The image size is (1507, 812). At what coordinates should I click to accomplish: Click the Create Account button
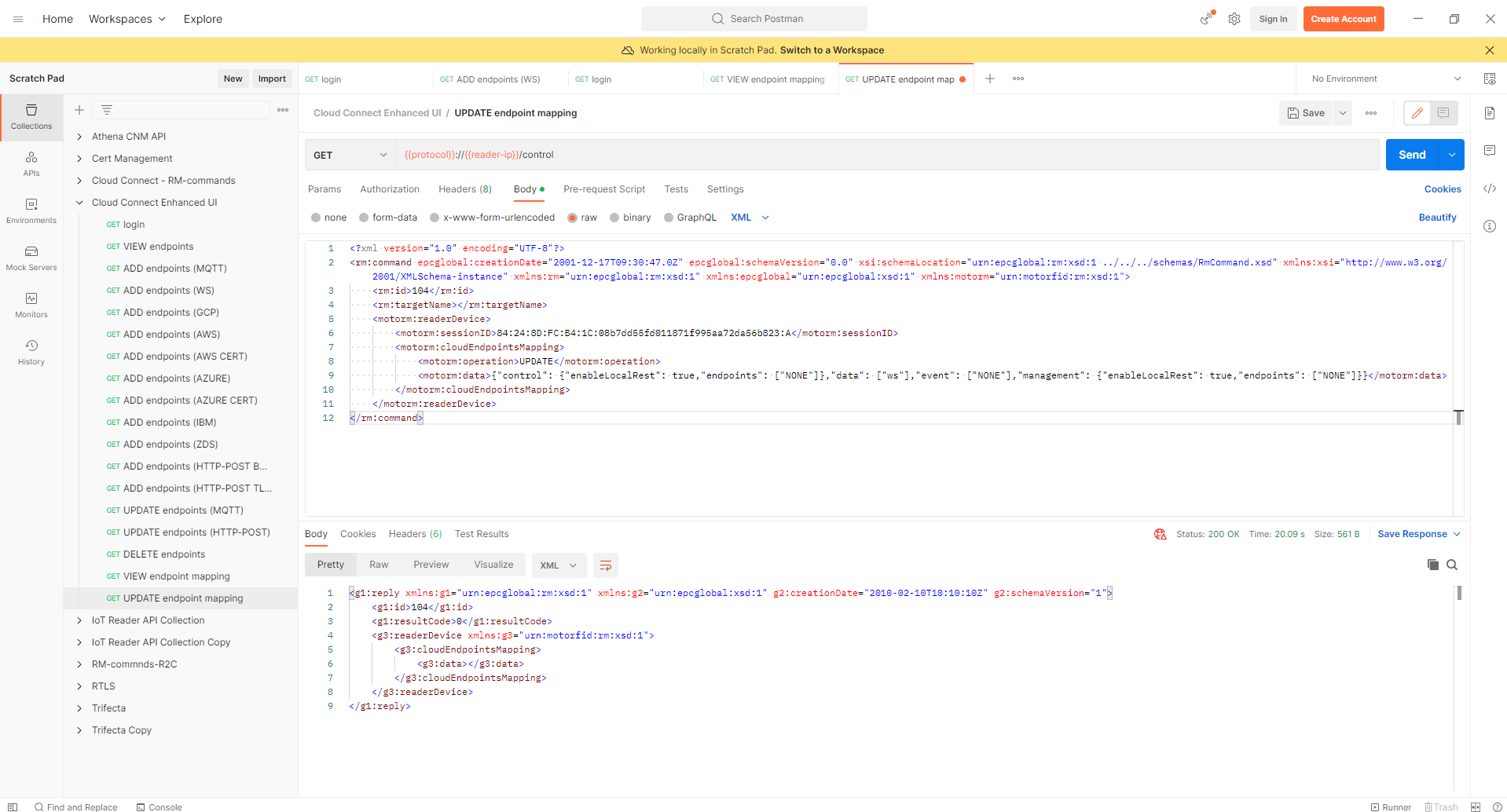[x=1344, y=19]
